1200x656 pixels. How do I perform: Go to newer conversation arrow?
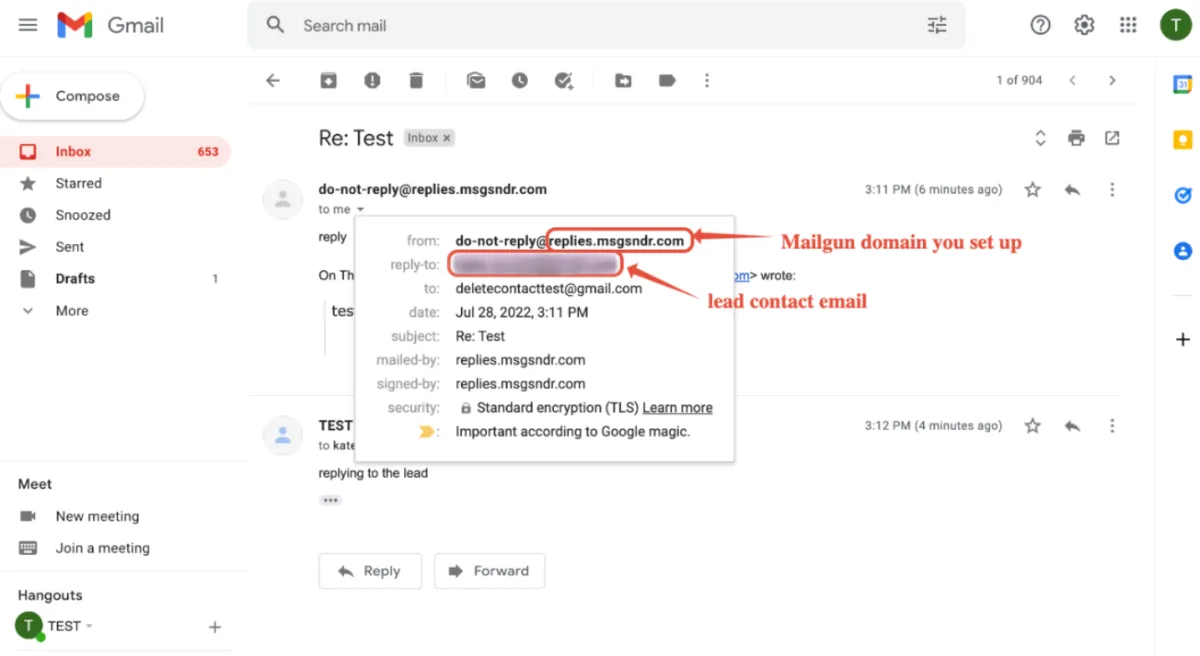click(1072, 81)
